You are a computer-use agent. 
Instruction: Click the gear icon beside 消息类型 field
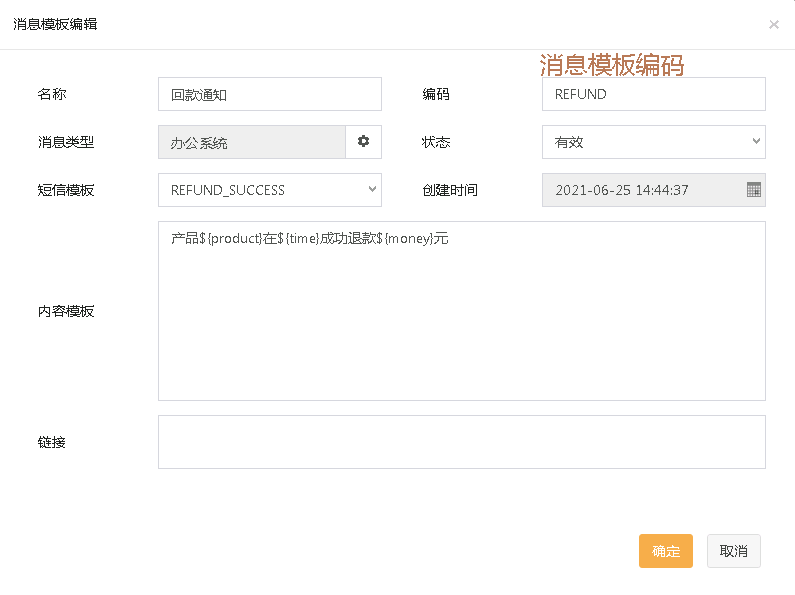point(363,142)
